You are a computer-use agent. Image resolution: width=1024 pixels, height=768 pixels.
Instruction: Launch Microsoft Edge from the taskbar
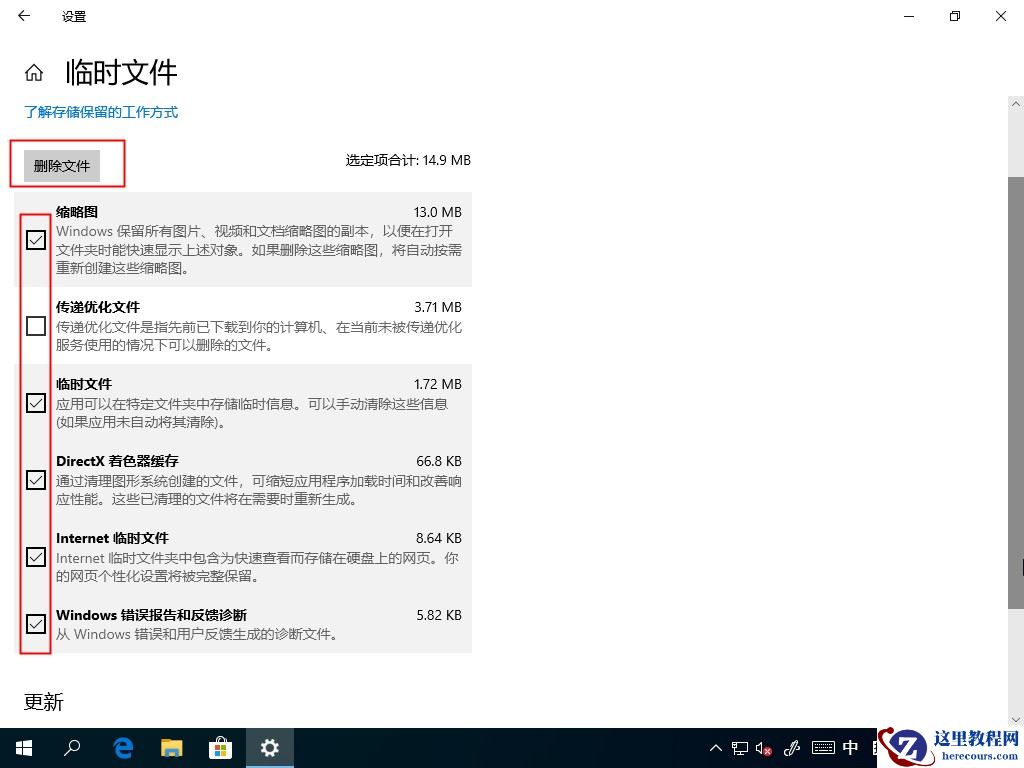(x=122, y=747)
